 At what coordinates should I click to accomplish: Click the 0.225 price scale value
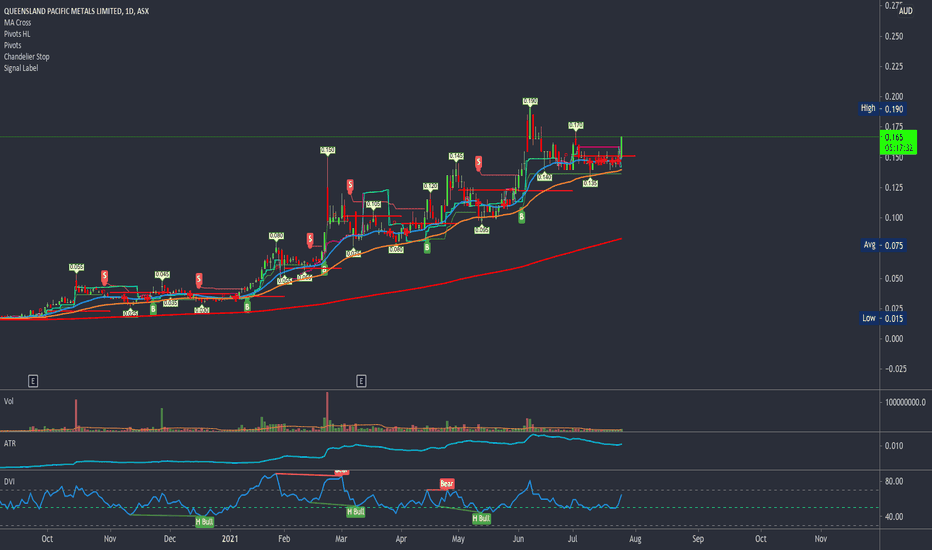(894, 67)
